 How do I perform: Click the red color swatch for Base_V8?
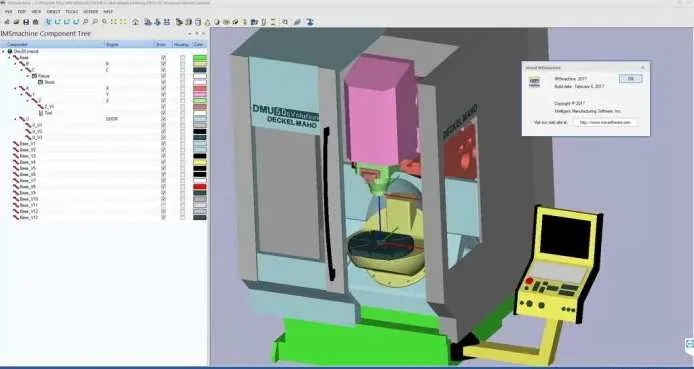tap(200, 187)
